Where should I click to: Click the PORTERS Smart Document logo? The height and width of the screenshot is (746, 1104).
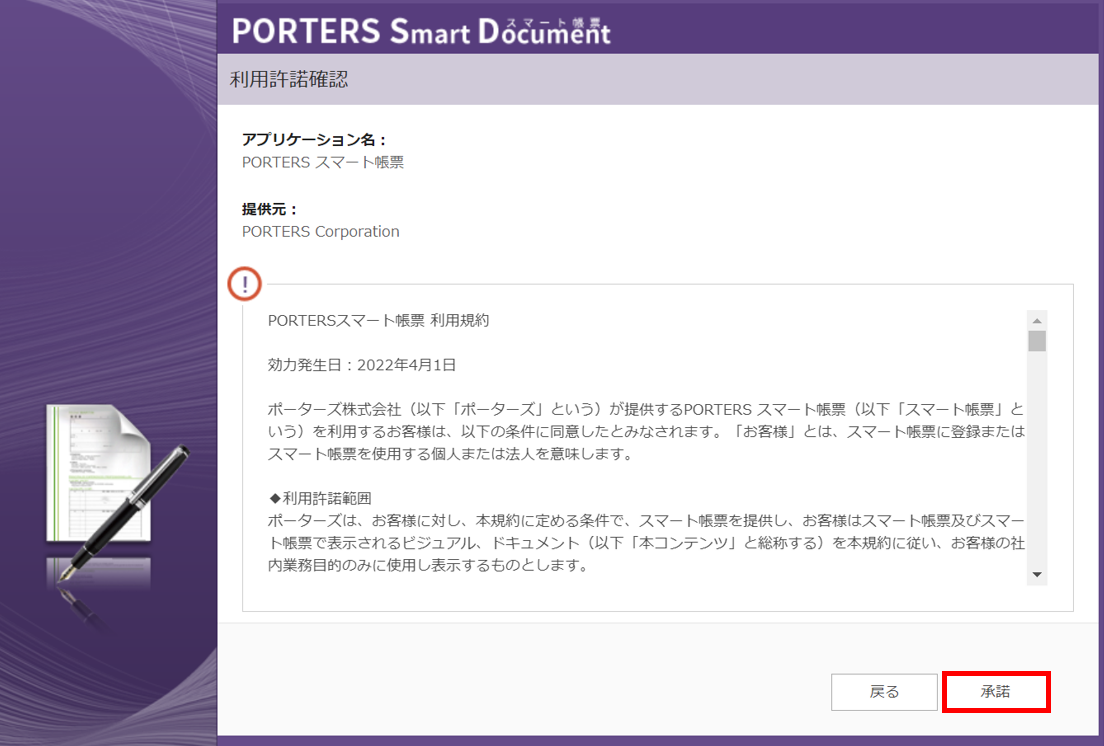(x=421, y=31)
